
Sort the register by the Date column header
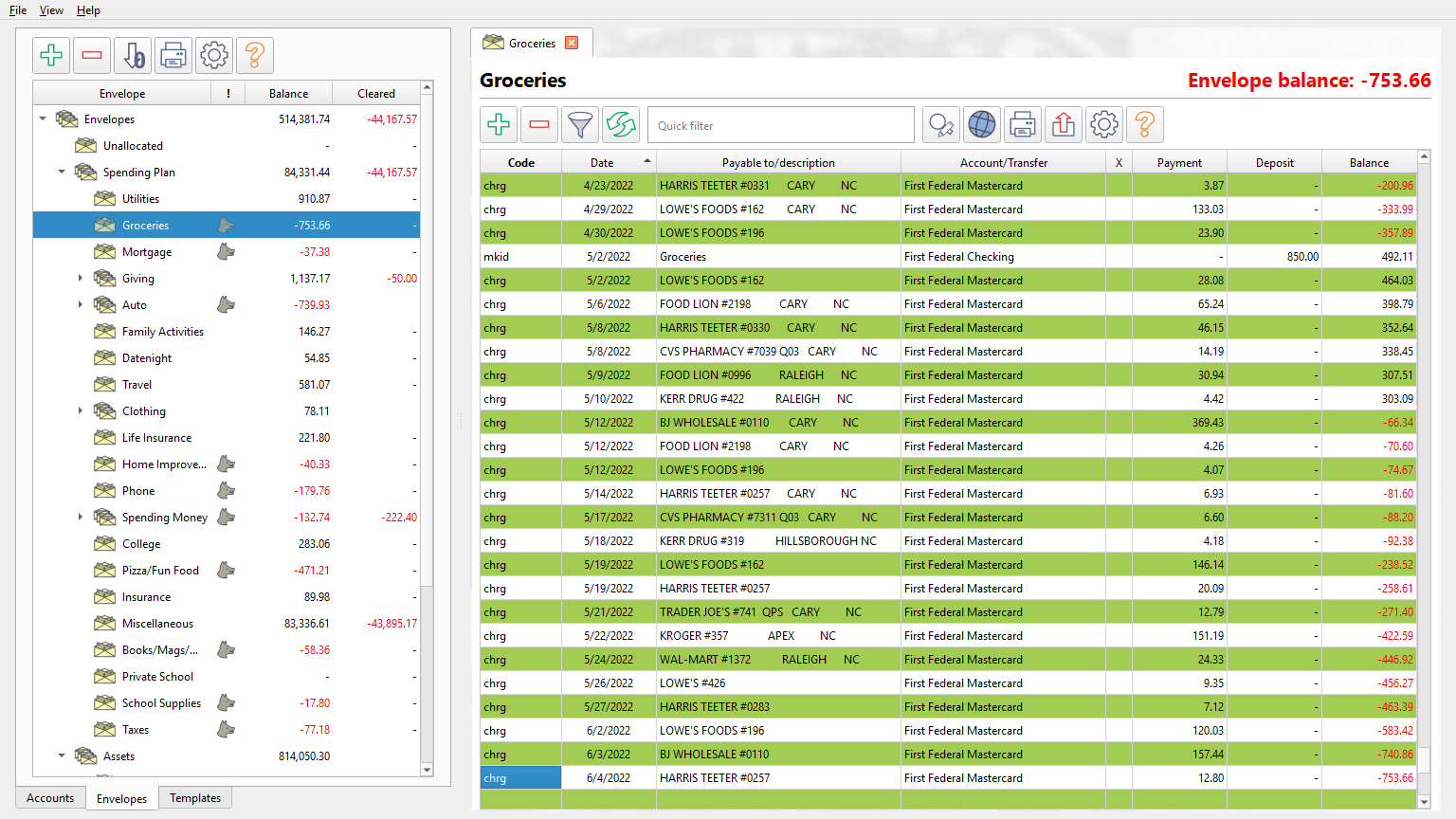click(609, 163)
